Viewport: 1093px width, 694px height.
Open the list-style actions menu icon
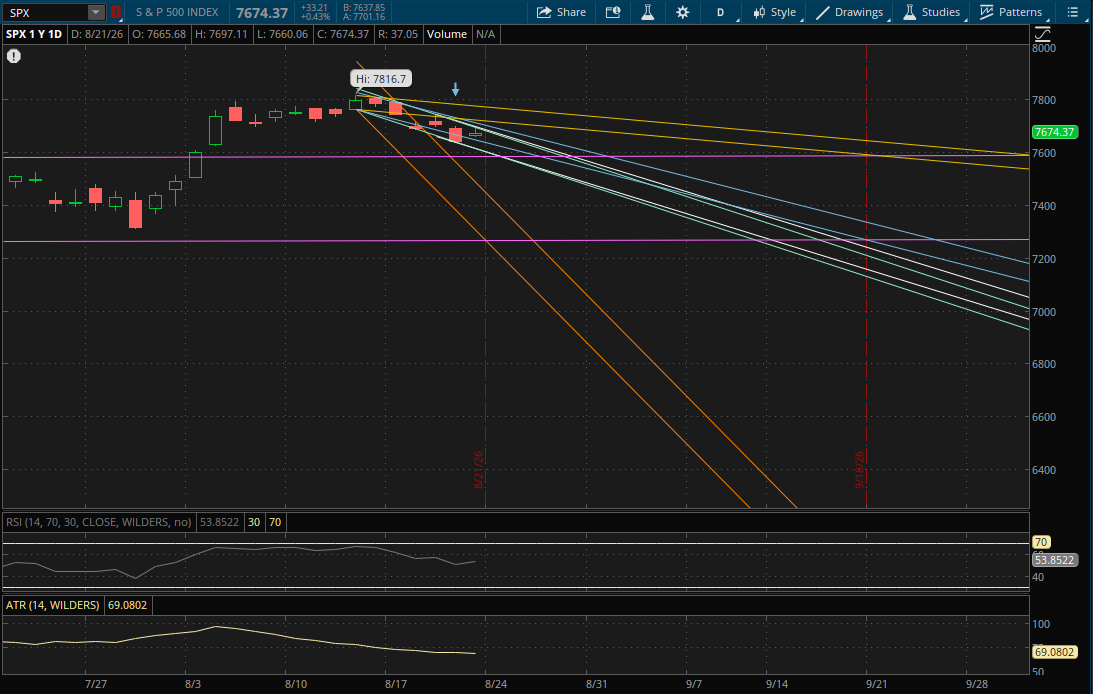[1073, 12]
